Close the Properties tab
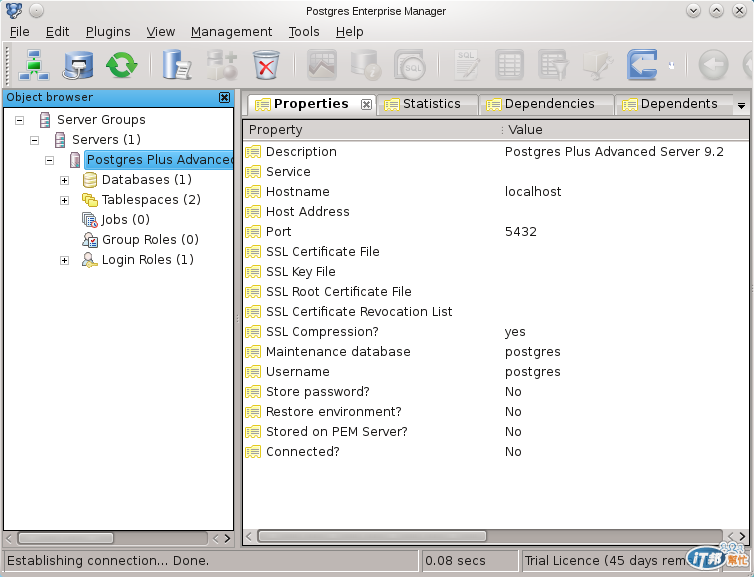 [366, 104]
